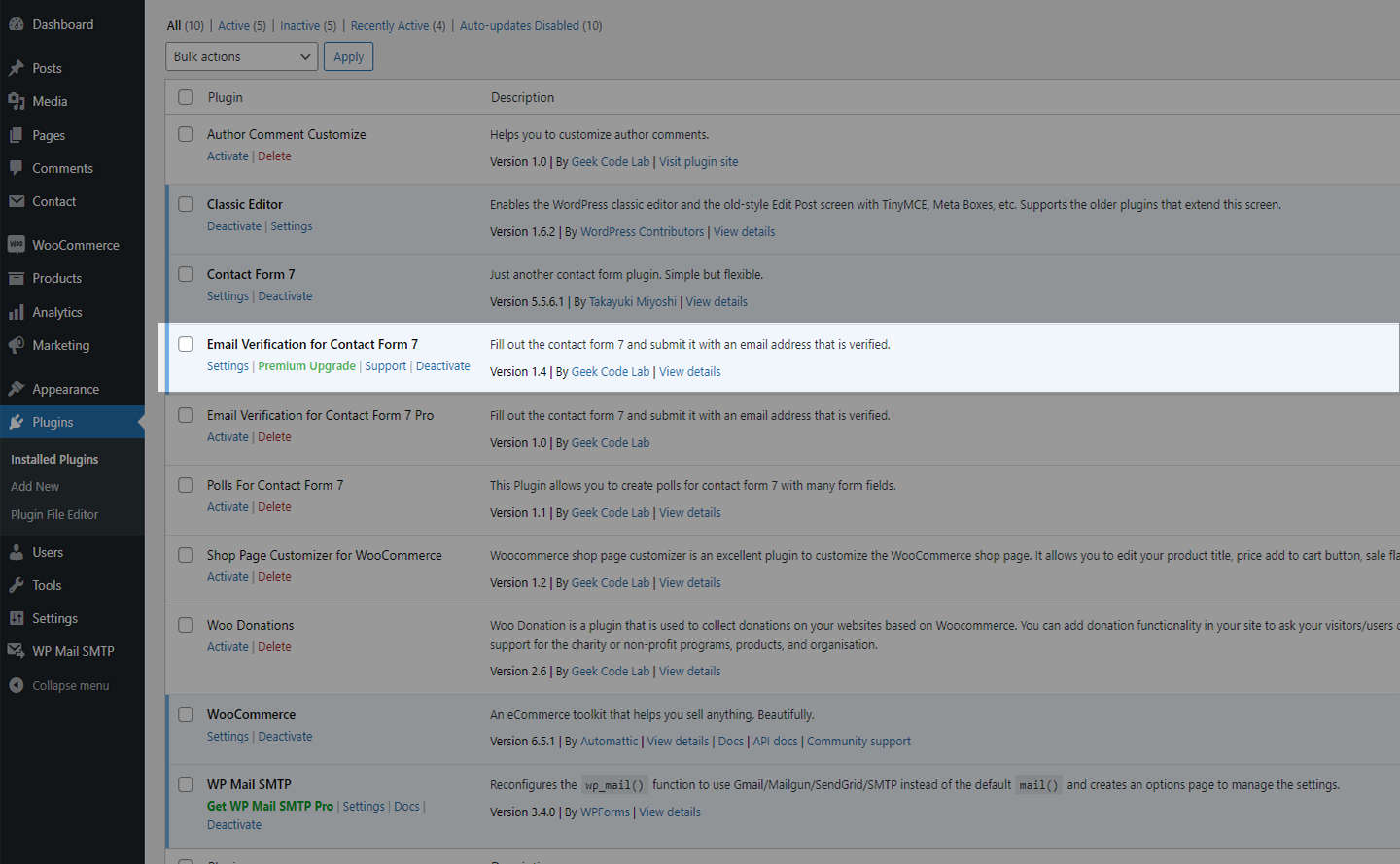Delete the Polls For Contact Form 7 plugin
1400x864 pixels.
(x=275, y=506)
